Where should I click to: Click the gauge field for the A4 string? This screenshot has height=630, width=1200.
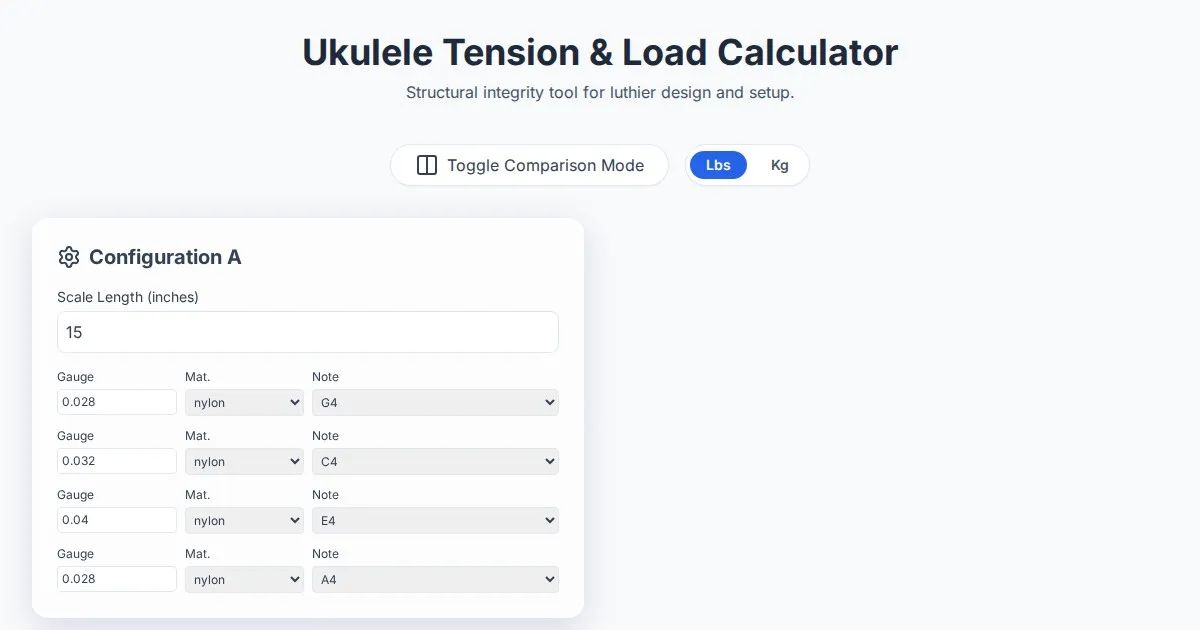tap(117, 579)
